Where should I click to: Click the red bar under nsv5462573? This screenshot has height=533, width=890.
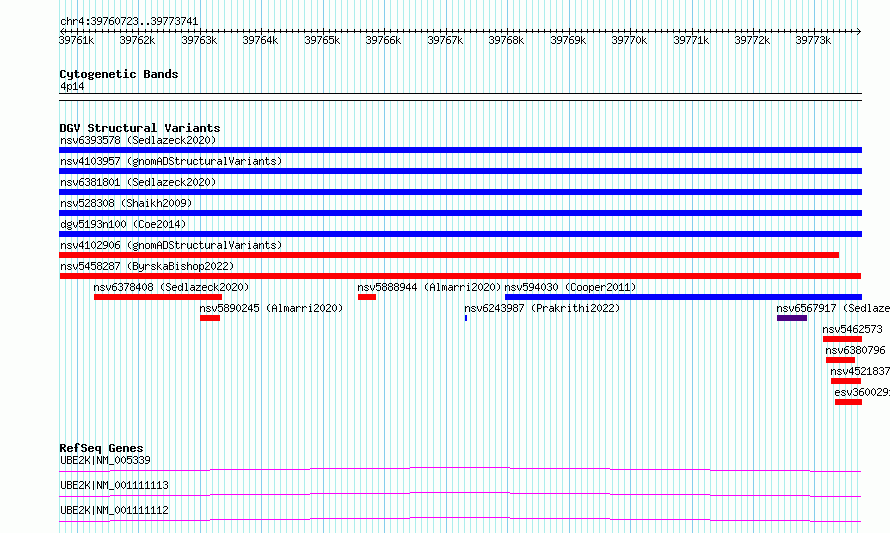click(x=842, y=339)
